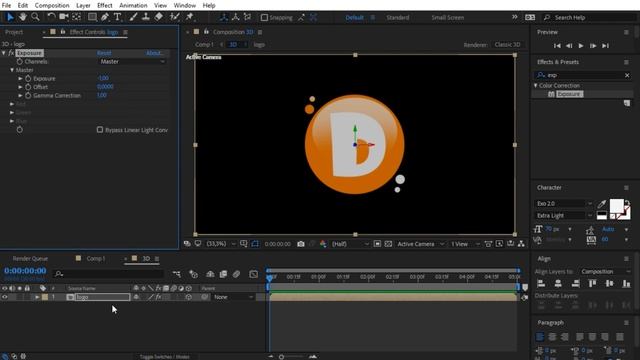Select the Unified Camera tool
This screenshot has height=360, width=640.
pyautogui.click(x=64, y=17)
